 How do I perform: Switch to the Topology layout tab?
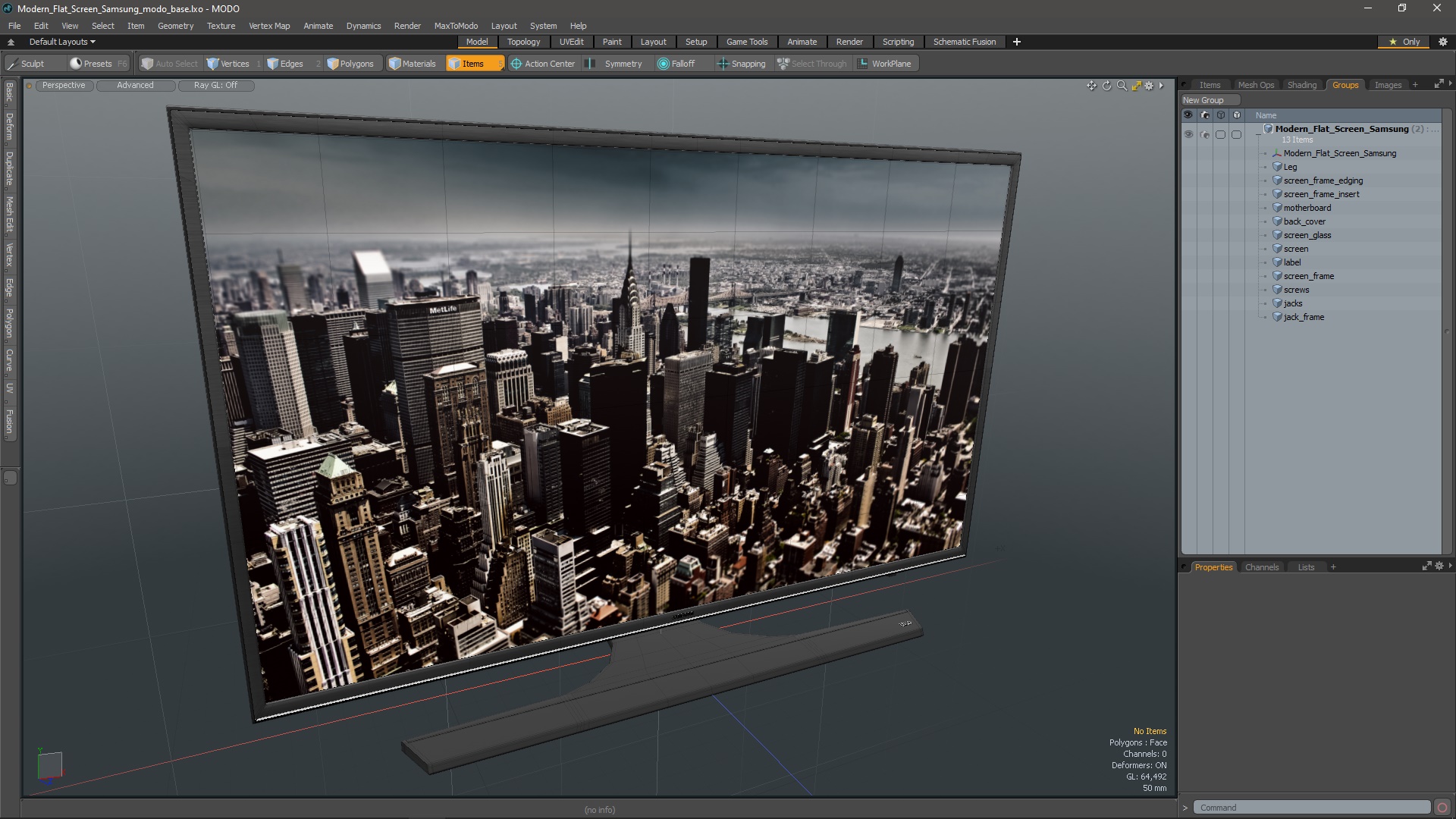pyautogui.click(x=523, y=42)
